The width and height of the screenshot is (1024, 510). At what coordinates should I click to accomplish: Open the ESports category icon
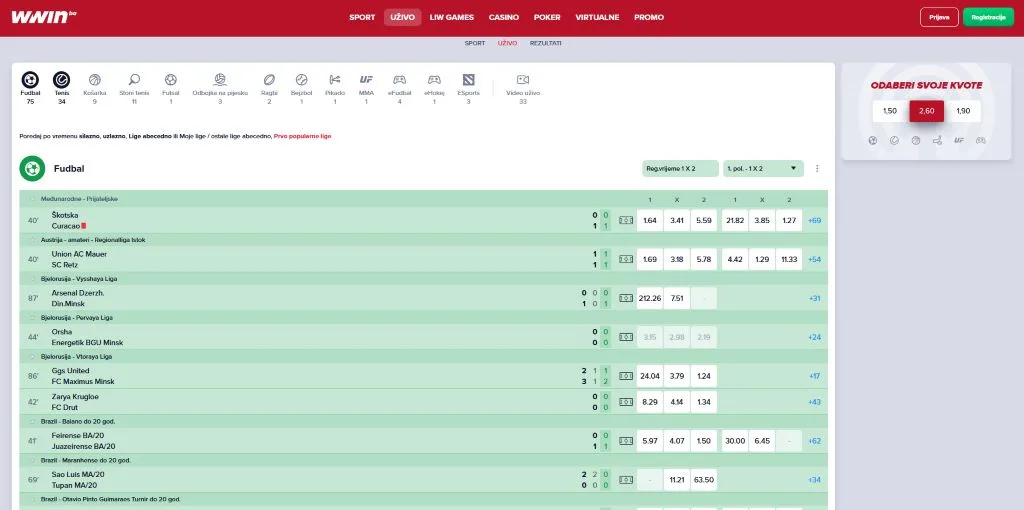[x=468, y=80]
